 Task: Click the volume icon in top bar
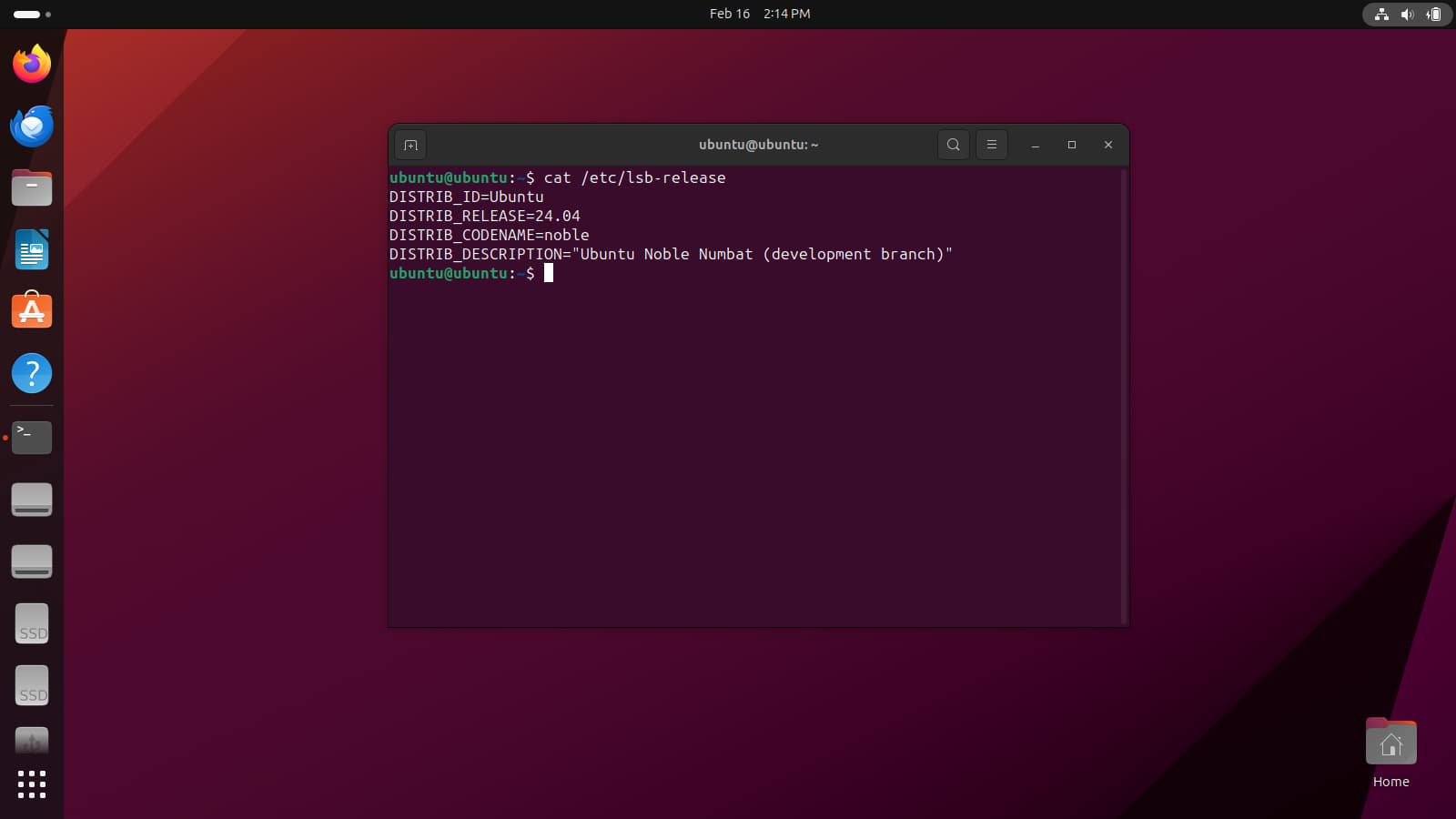(x=1408, y=14)
